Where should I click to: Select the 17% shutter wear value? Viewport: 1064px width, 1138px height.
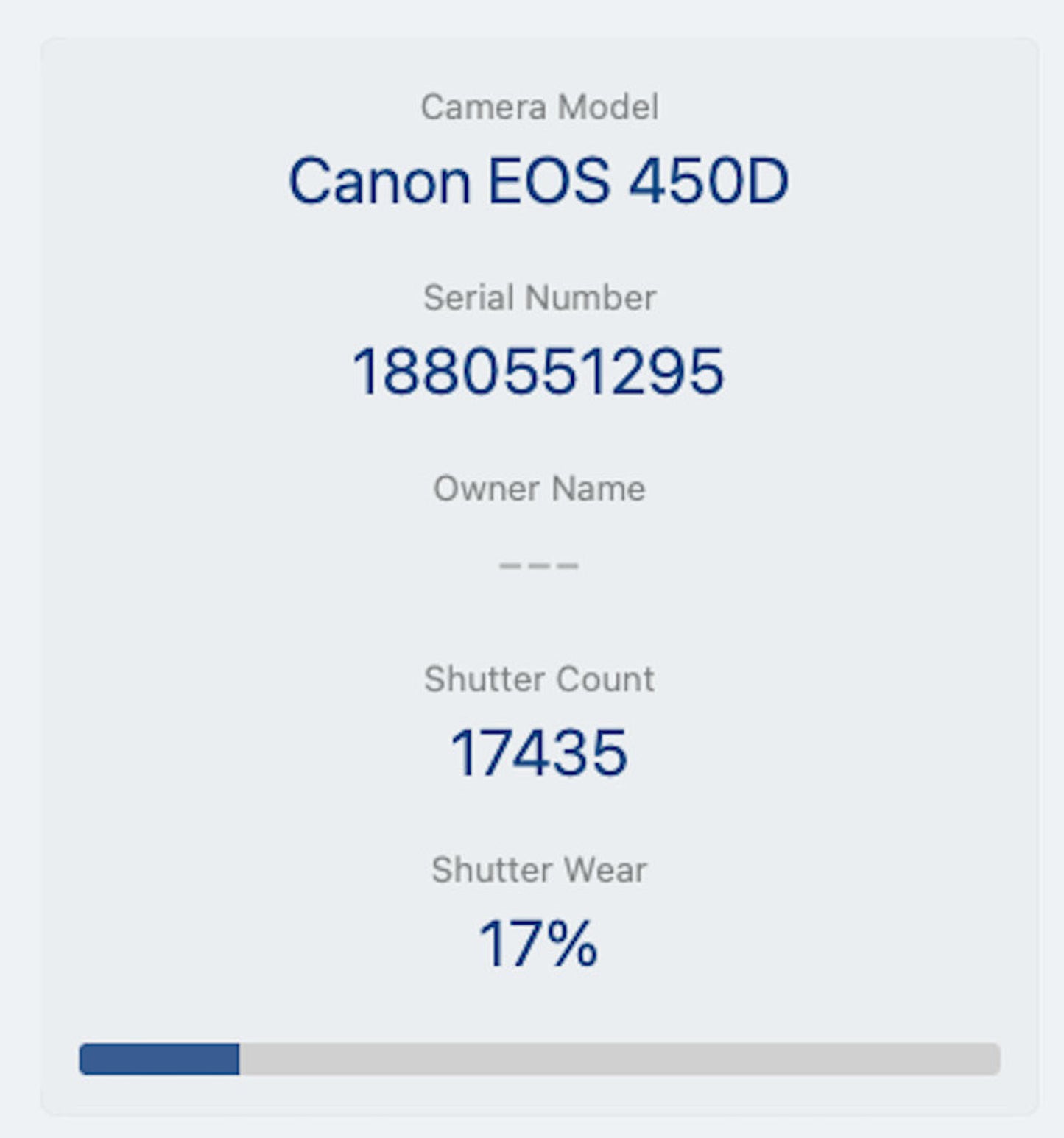click(539, 944)
